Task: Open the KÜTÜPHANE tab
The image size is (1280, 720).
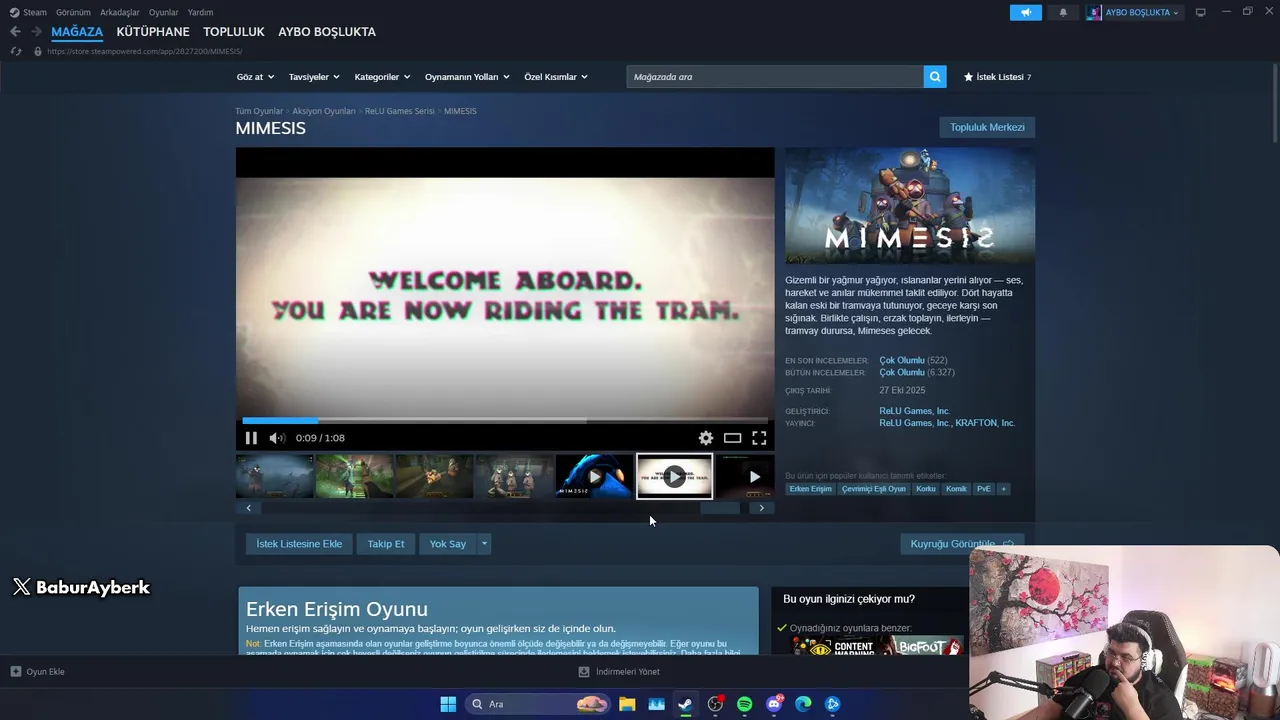Action: point(153,32)
